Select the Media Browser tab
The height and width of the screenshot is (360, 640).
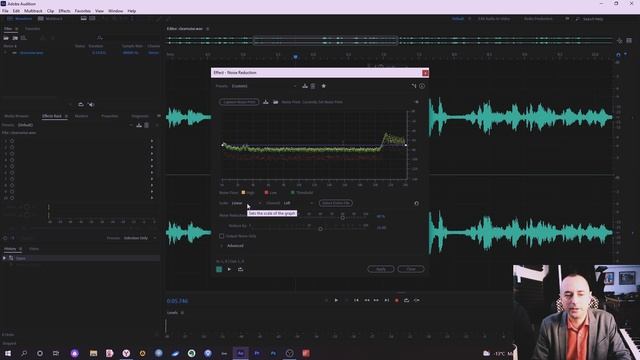click(x=17, y=116)
